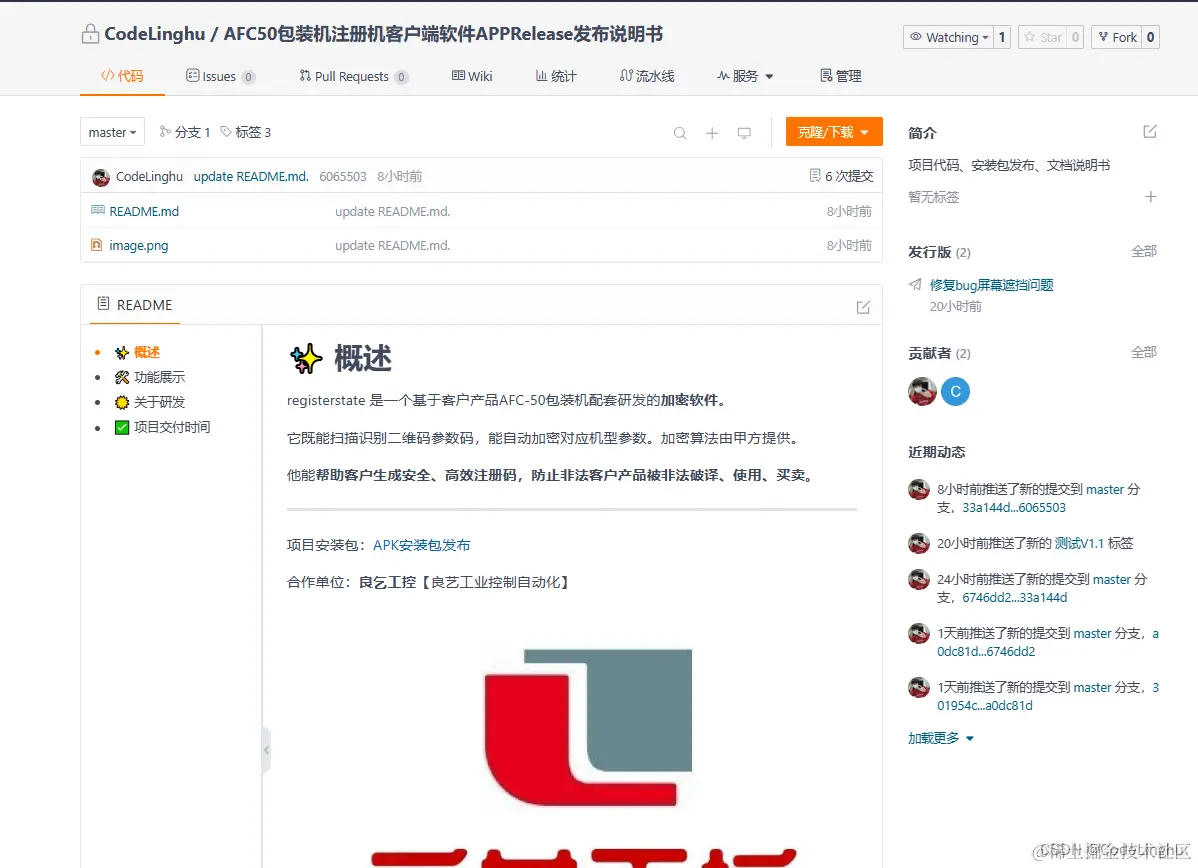This screenshot has height=868, width=1198.
Task: Click the blue C contributor avatar
Action: [x=956, y=391]
